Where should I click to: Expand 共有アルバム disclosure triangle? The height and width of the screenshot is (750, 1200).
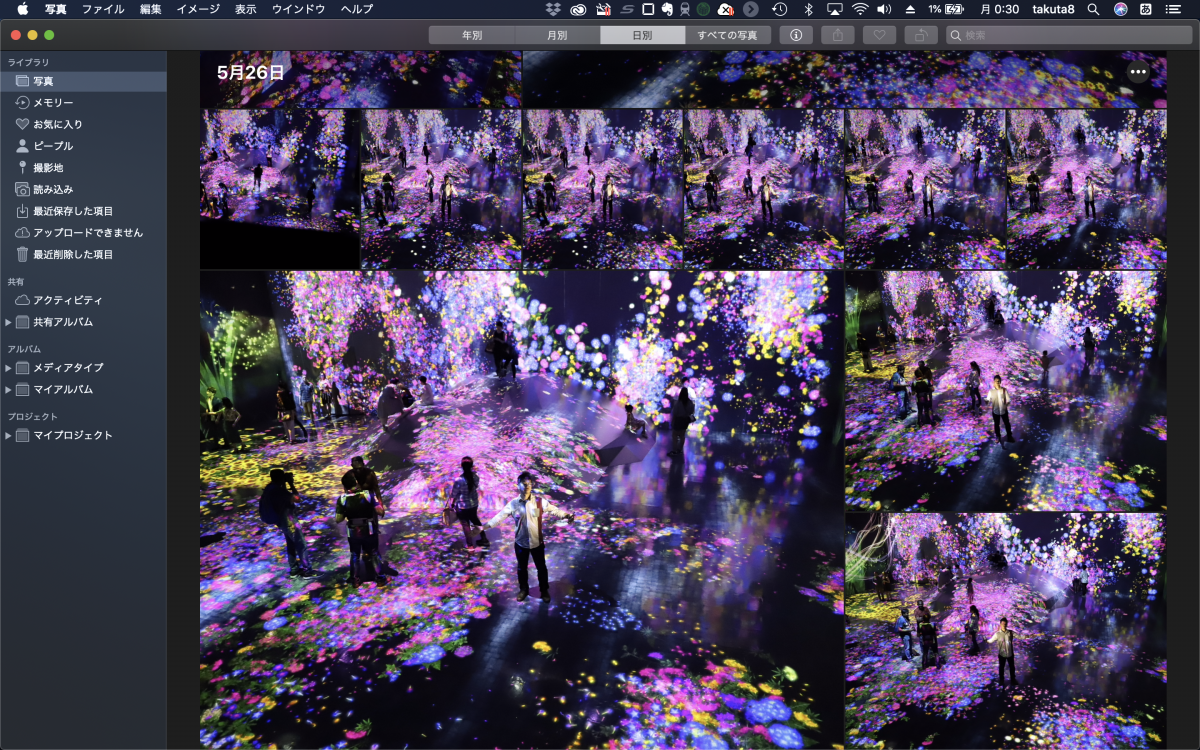[9, 322]
